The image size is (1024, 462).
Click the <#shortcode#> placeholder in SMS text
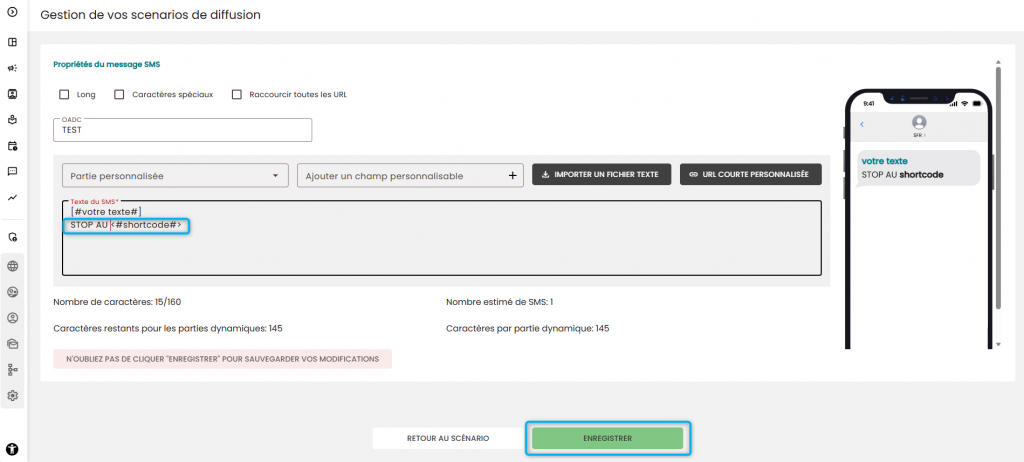[146, 225]
